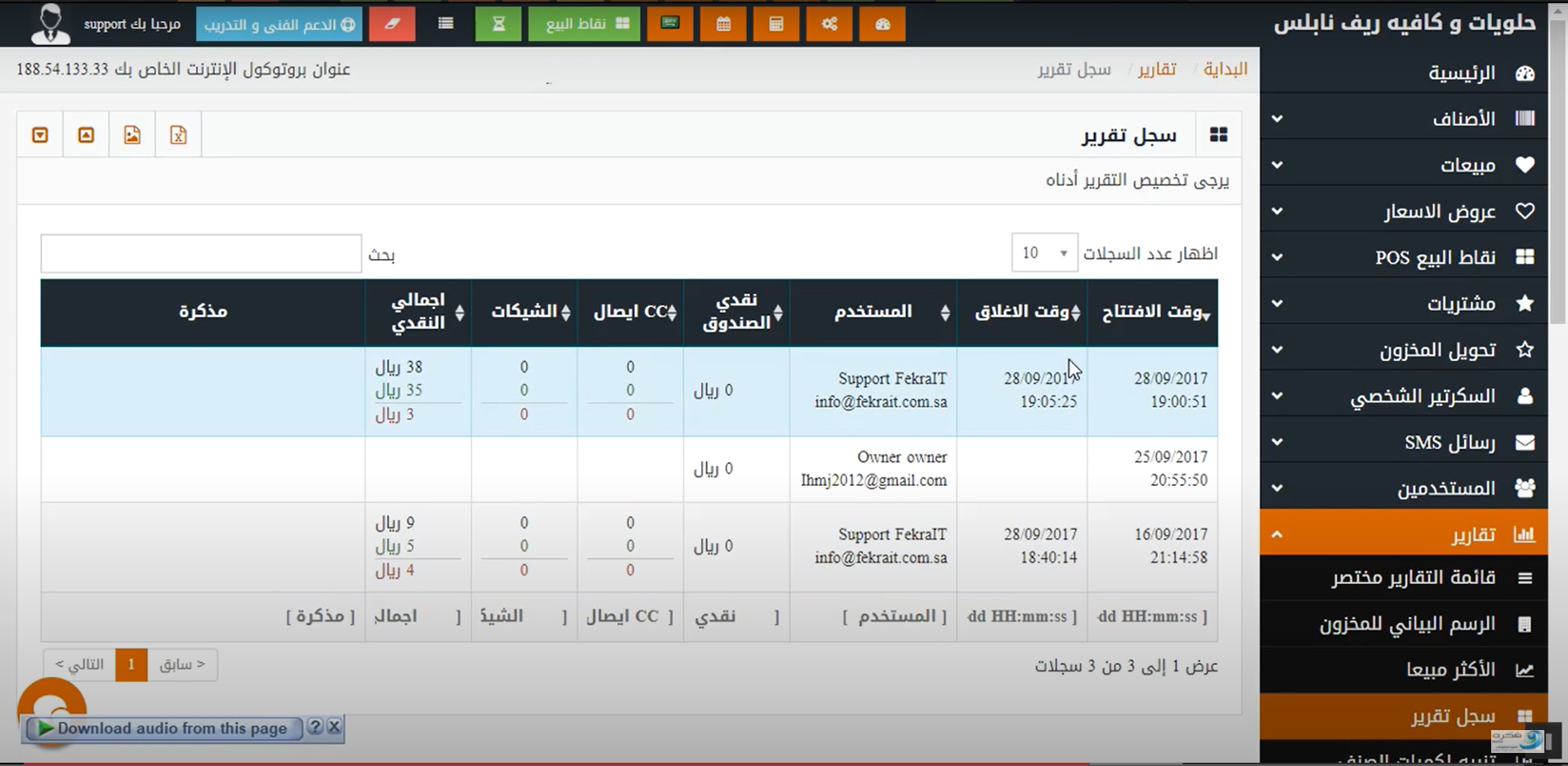Click the list lines icon in top bar
Image resolution: width=1568 pixels, height=766 pixels.
click(445, 24)
